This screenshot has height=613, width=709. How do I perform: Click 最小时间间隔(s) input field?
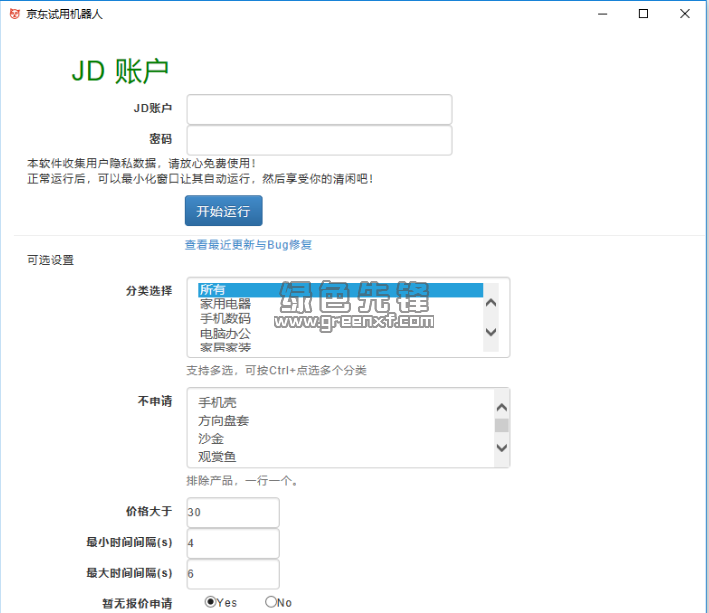point(233,543)
